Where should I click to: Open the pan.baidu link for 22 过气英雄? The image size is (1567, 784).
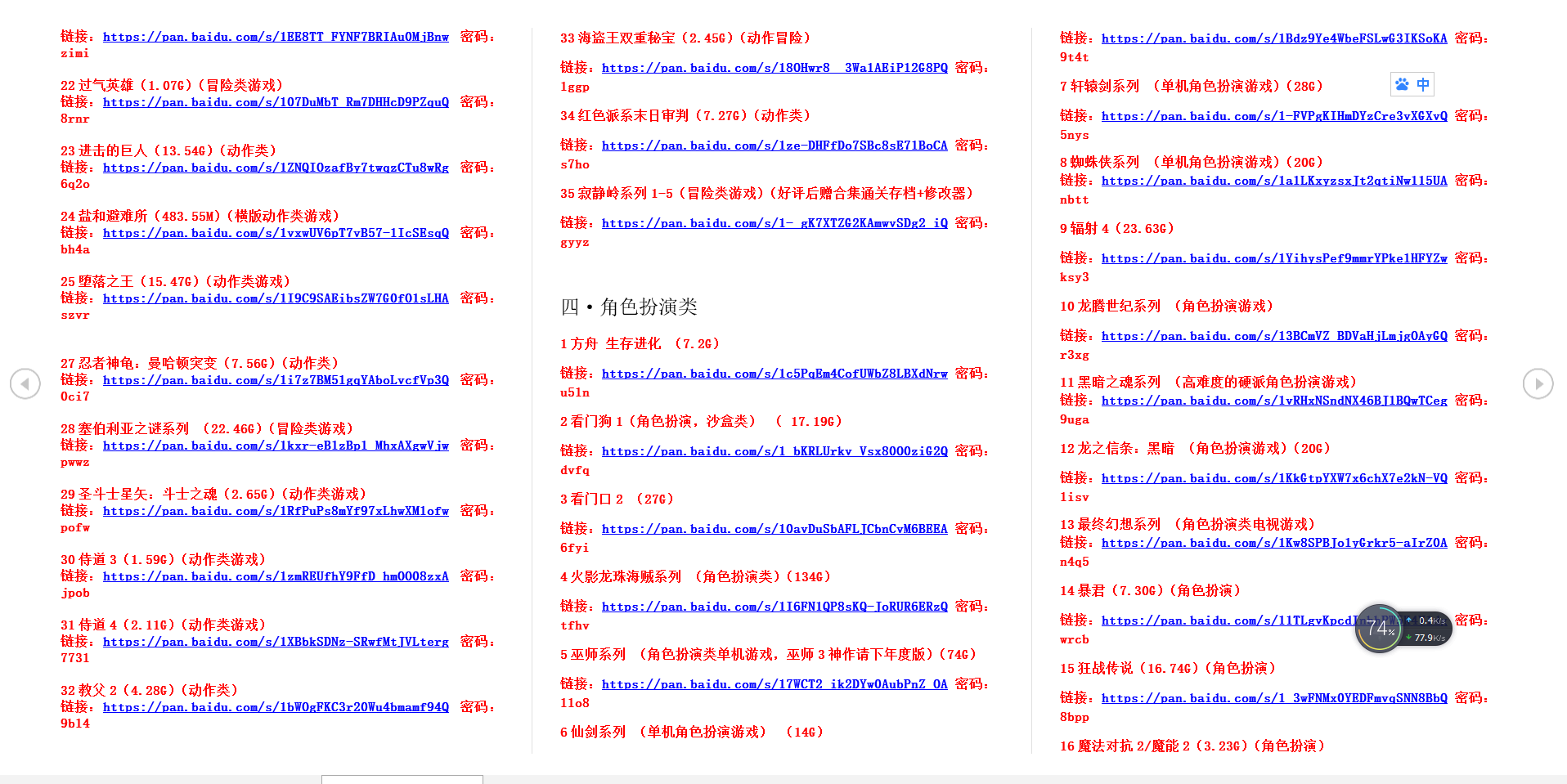(x=276, y=102)
